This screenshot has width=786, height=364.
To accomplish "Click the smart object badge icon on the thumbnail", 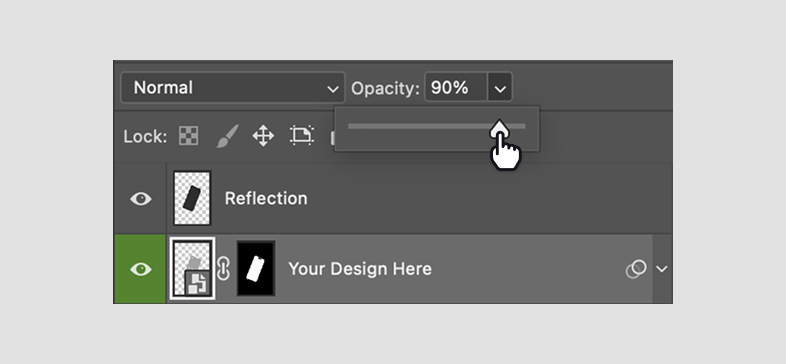I will point(199,284).
